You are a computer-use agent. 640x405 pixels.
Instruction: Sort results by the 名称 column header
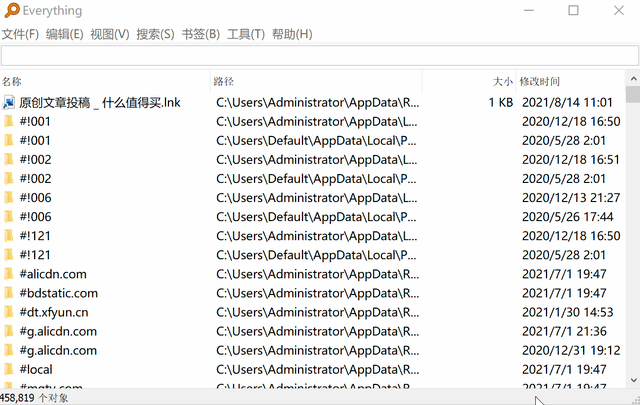click(105, 81)
